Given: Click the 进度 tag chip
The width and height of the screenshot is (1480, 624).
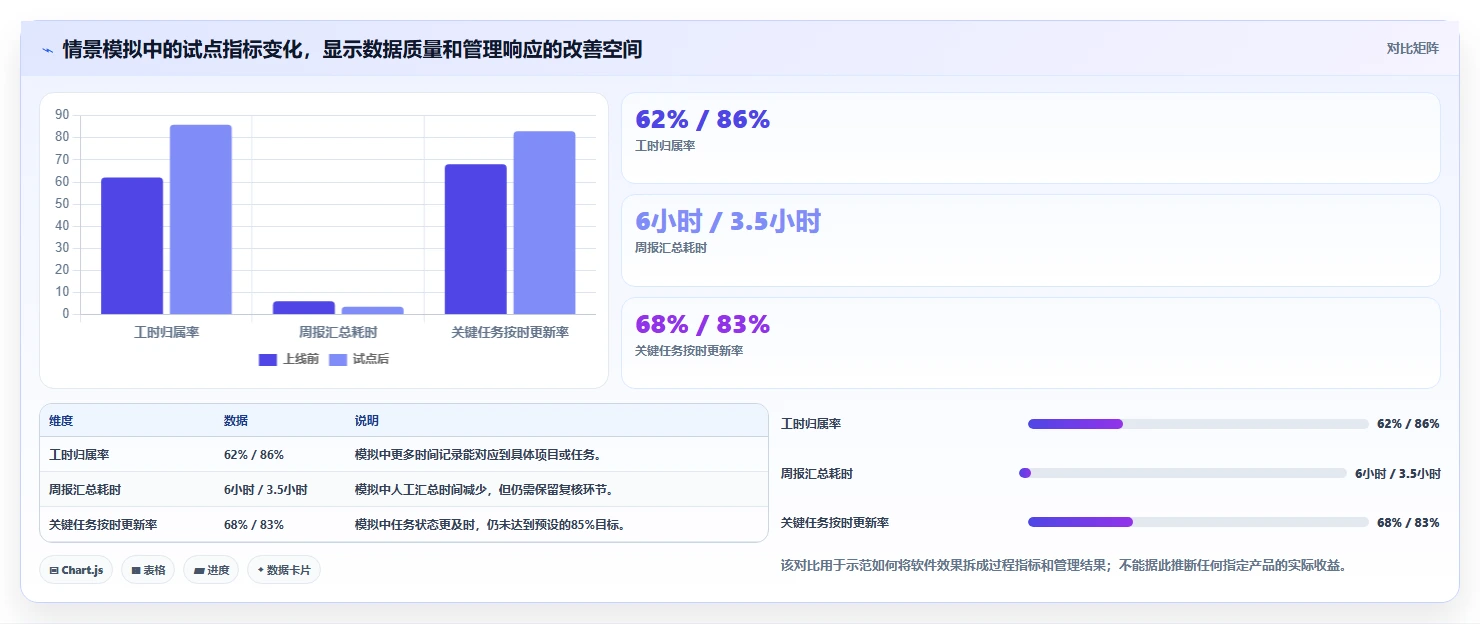Looking at the screenshot, I should tap(211, 570).
